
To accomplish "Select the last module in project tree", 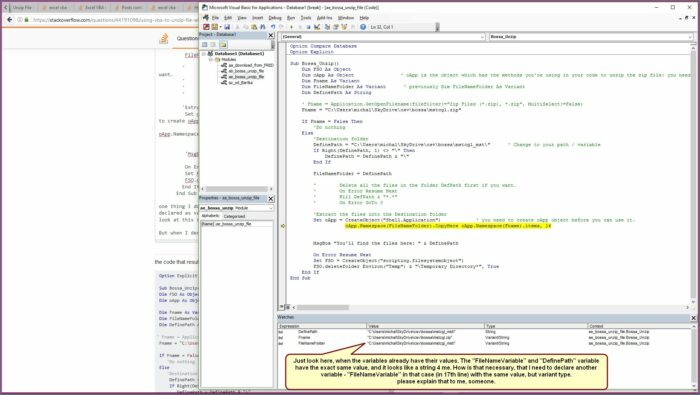I will (237, 83).
